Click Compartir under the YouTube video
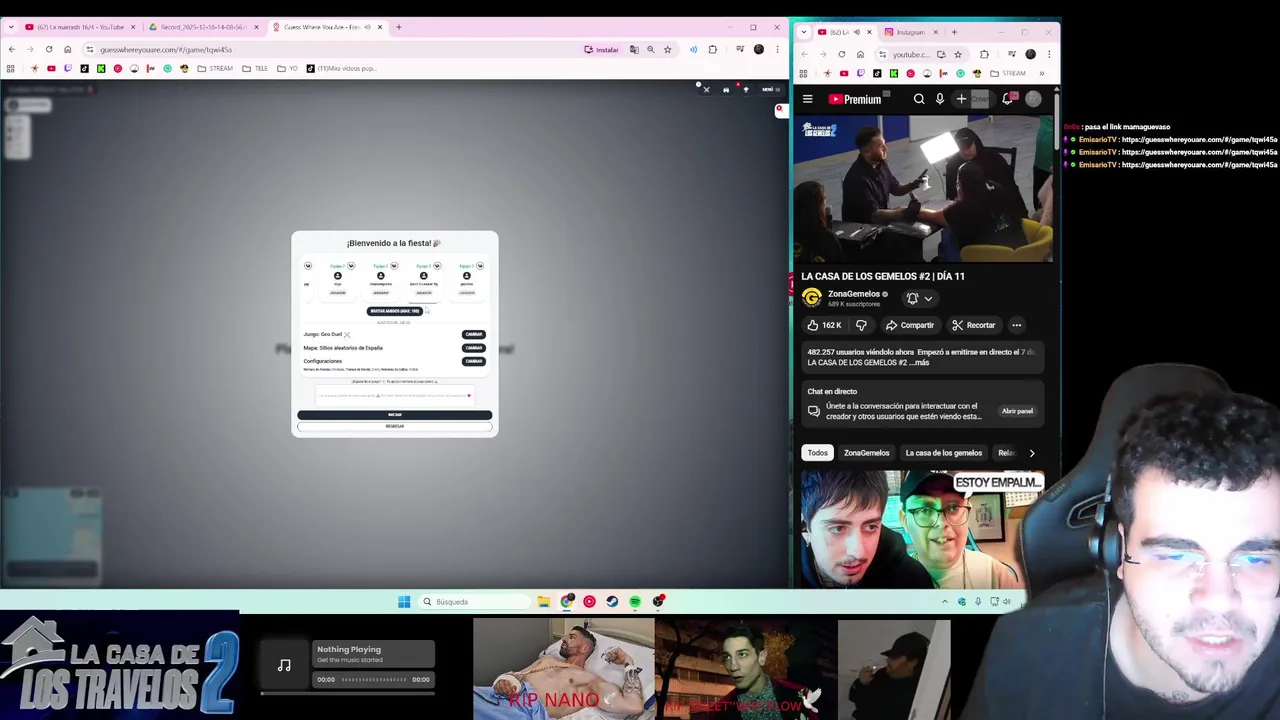1280x720 pixels. coord(910,325)
